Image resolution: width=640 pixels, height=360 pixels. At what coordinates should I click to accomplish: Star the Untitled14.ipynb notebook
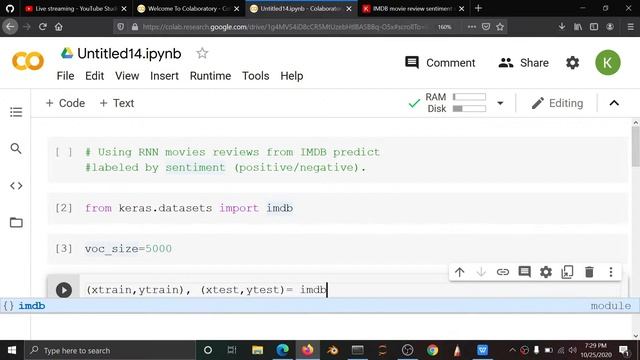202,53
